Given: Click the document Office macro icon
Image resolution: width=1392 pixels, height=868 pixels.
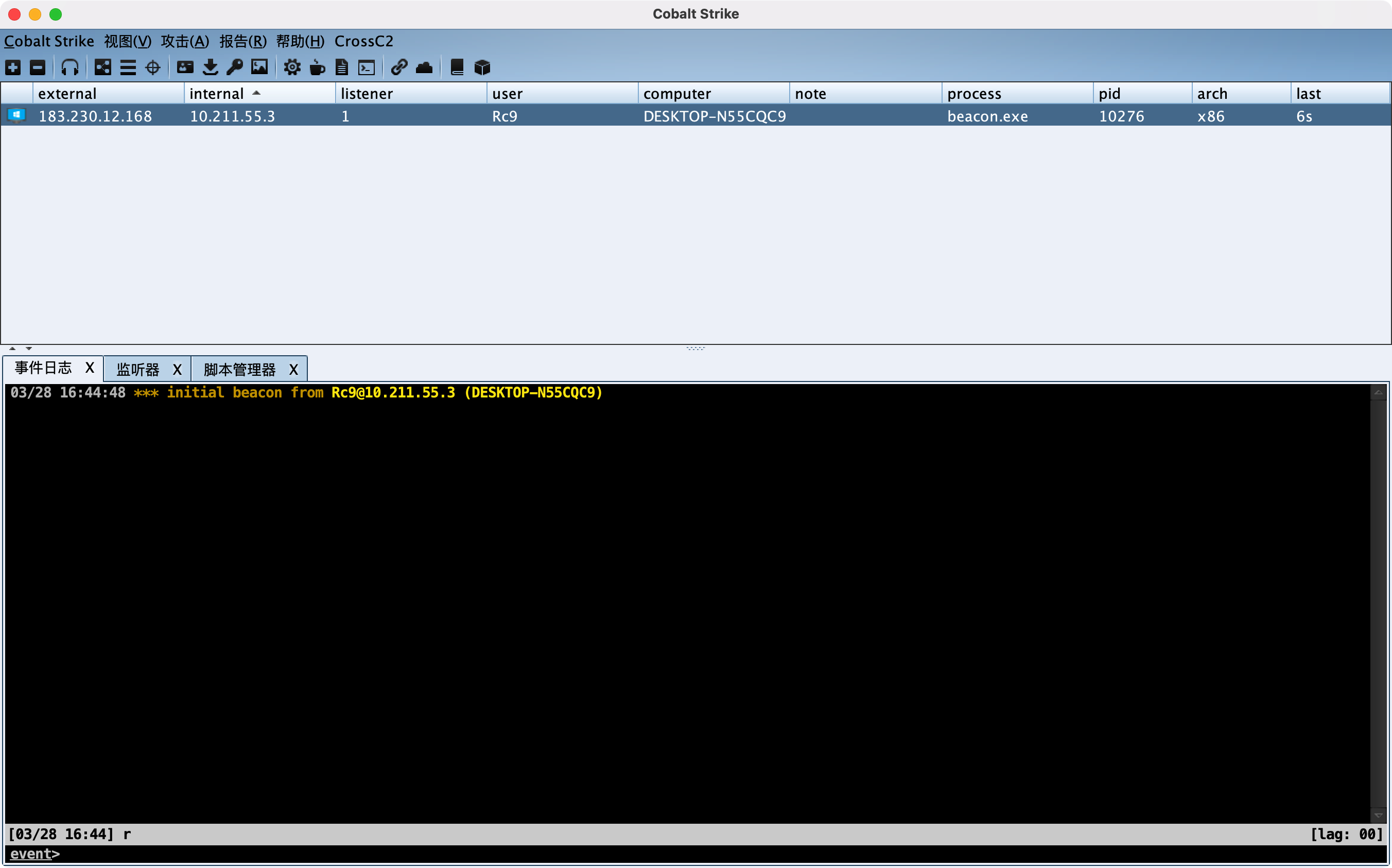Looking at the screenshot, I should pyautogui.click(x=342, y=68).
